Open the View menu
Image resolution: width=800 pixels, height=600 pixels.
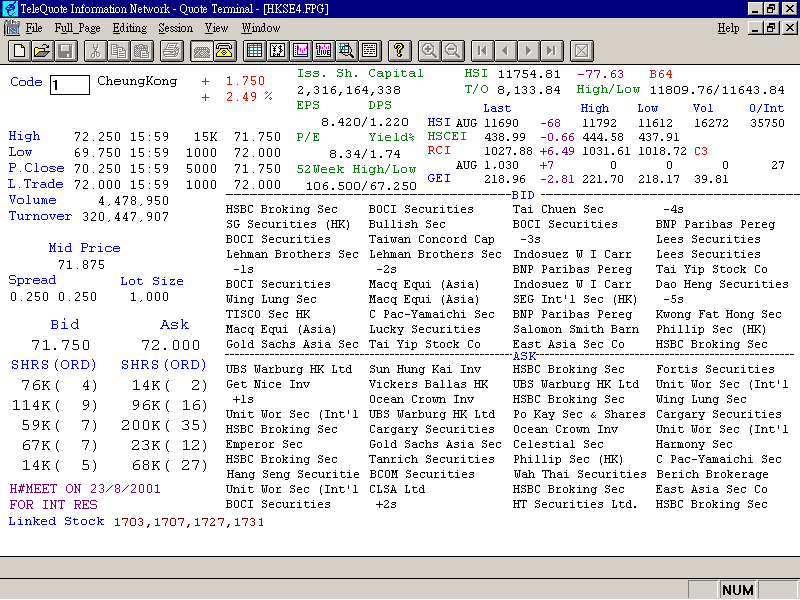216,28
